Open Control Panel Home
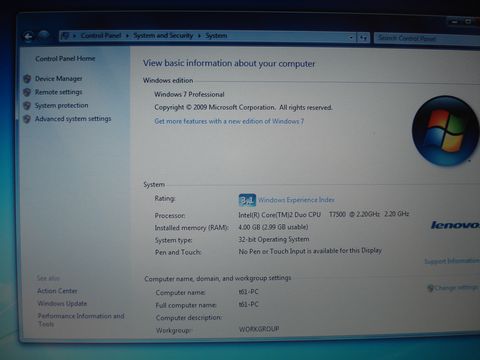This screenshot has width=480, height=360. pos(65,59)
